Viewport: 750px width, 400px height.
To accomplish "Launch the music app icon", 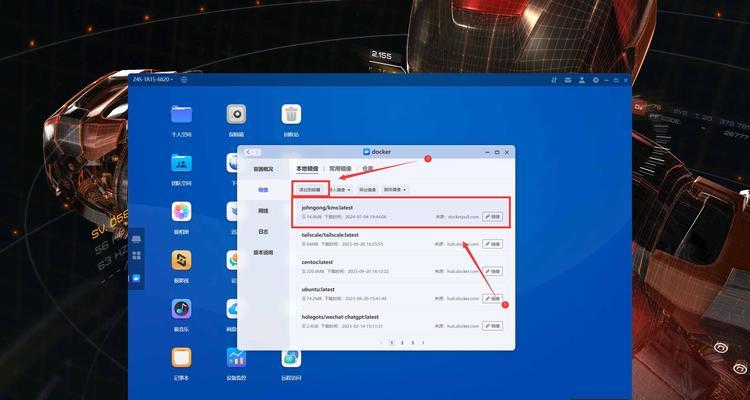I will coord(181,309).
